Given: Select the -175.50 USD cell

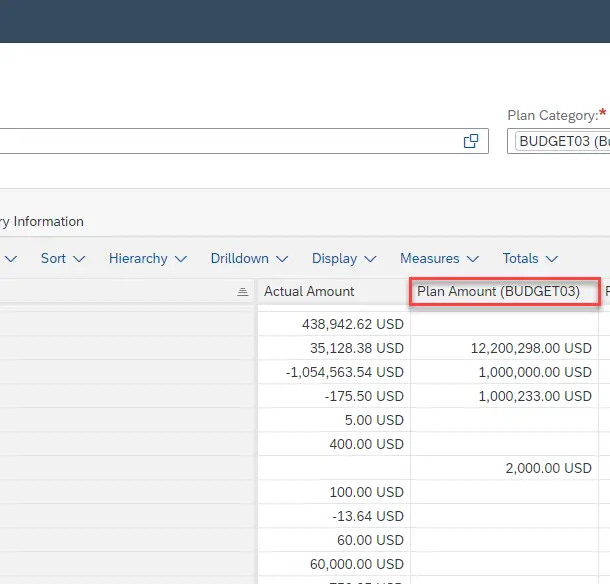Looking at the screenshot, I should click(334, 396).
